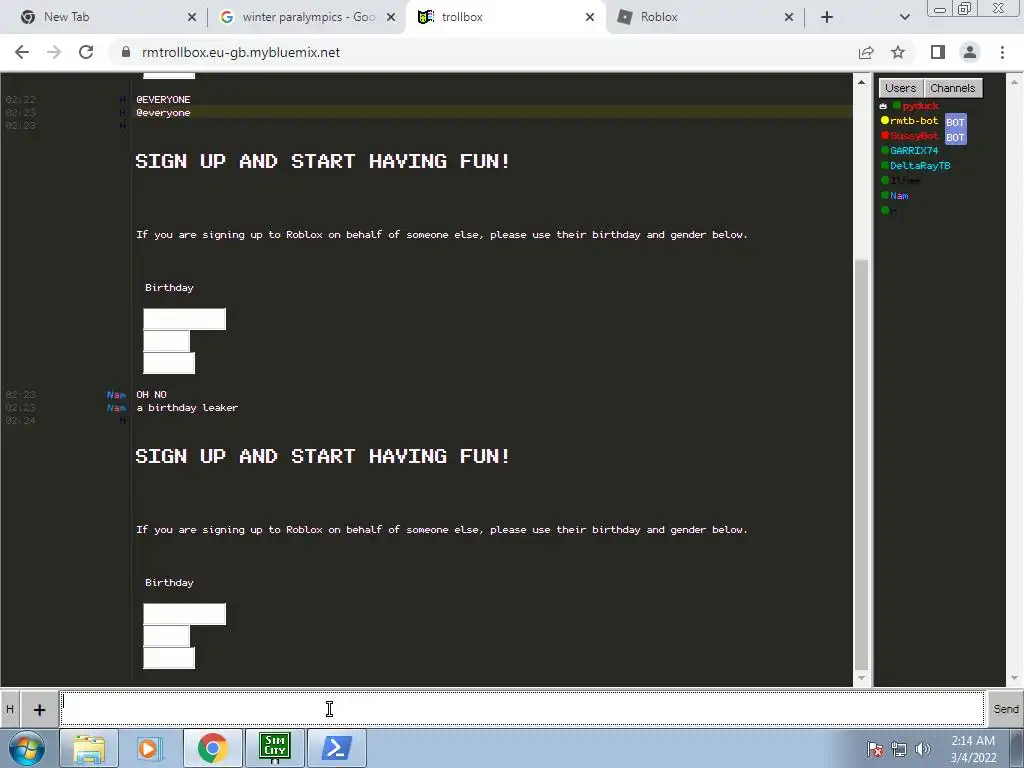Click Nam username beside 'OH NO'

click(116, 394)
